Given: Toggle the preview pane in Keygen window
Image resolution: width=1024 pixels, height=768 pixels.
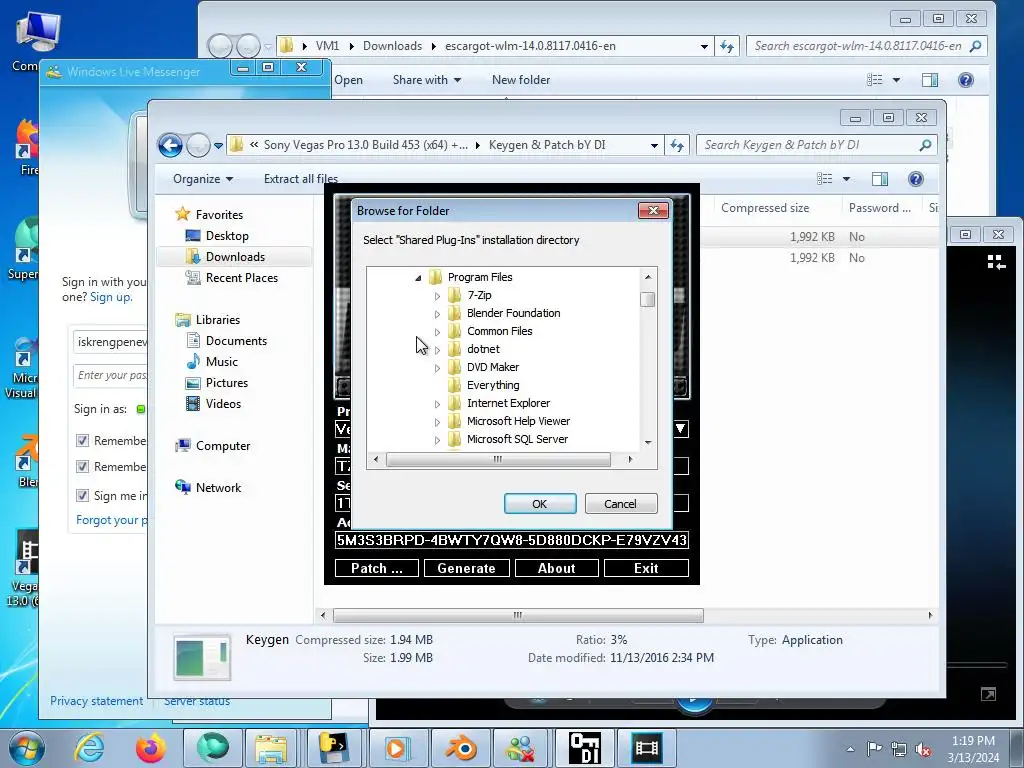Looking at the screenshot, I should (x=880, y=179).
